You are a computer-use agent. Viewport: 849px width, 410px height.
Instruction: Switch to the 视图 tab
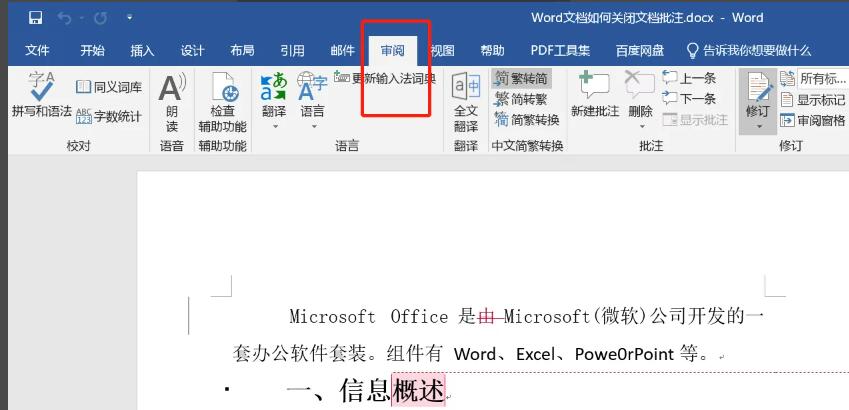click(x=442, y=51)
